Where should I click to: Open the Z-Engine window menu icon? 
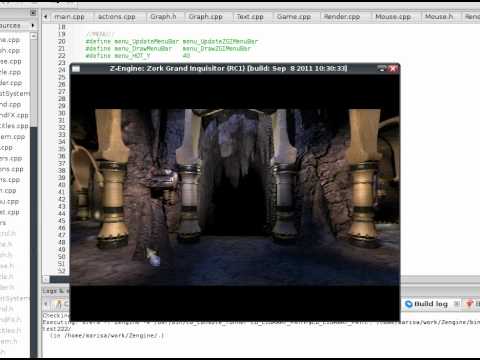[76, 69]
